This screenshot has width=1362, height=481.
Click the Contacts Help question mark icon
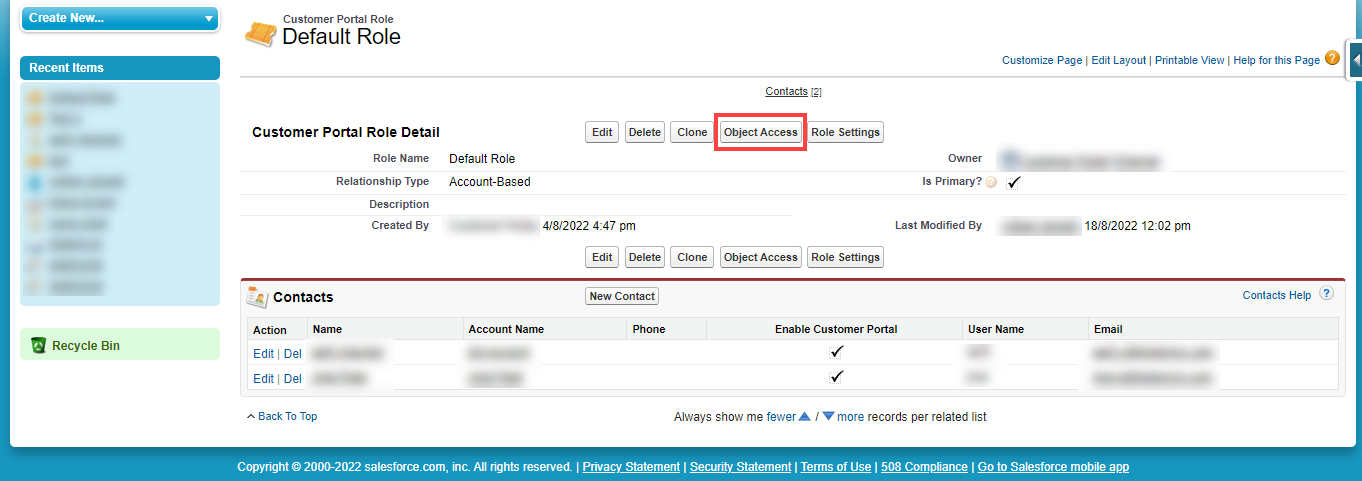pos(1326,294)
